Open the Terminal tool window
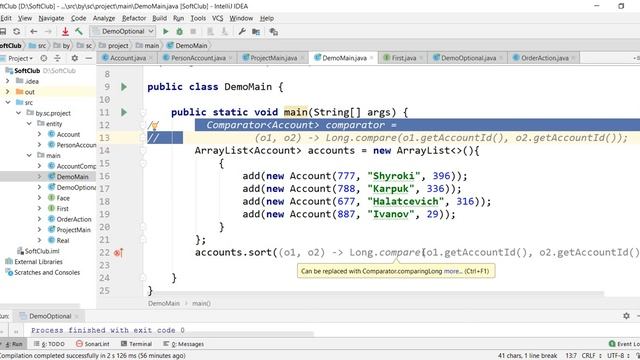The height and width of the screenshot is (360, 640). [136, 344]
